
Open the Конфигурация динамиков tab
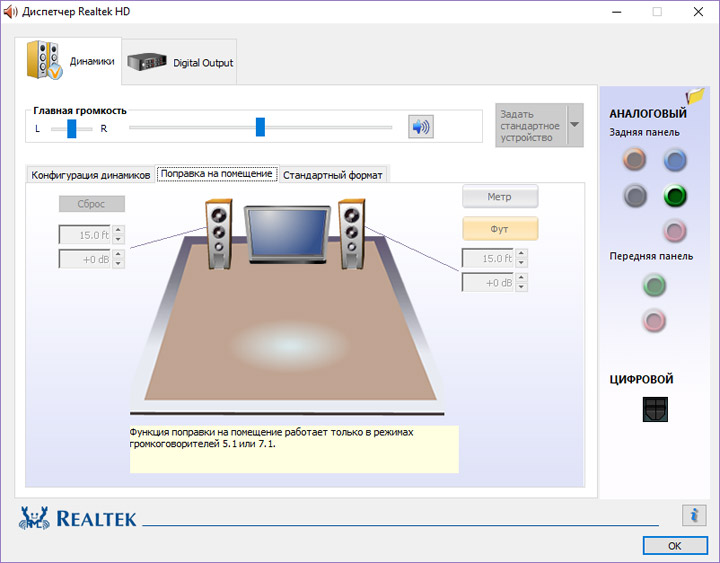click(x=90, y=175)
